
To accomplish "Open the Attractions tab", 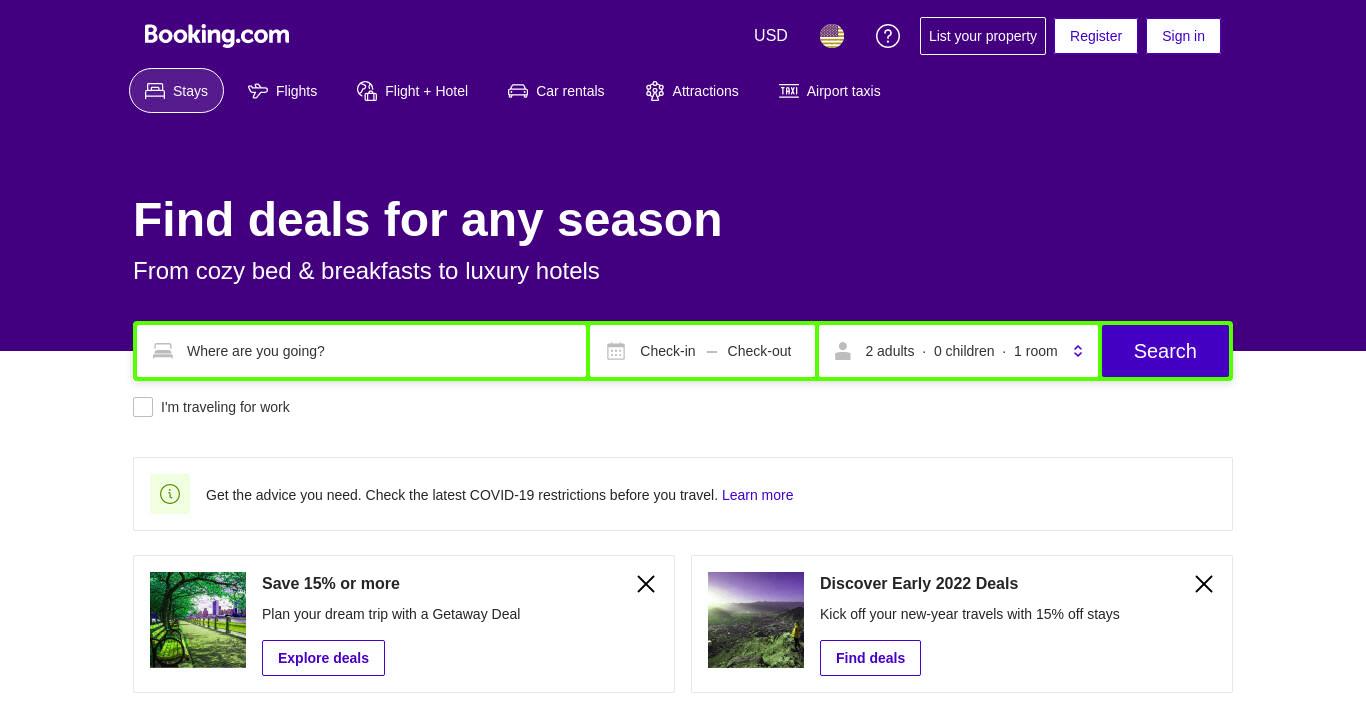I will coord(692,91).
